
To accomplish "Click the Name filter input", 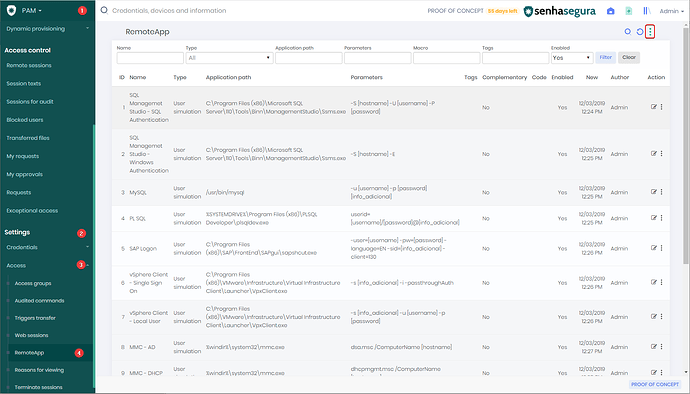I will (x=150, y=58).
